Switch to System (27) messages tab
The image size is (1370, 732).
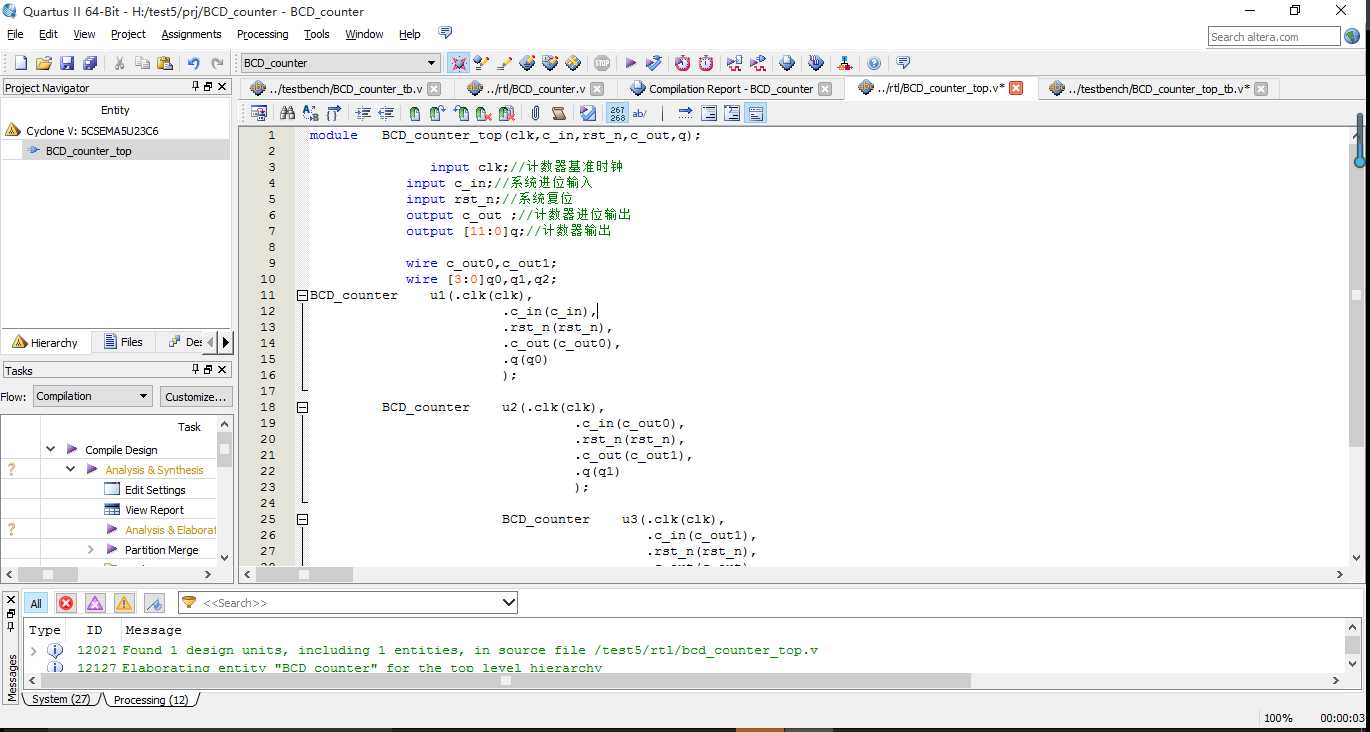tap(62, 699)
